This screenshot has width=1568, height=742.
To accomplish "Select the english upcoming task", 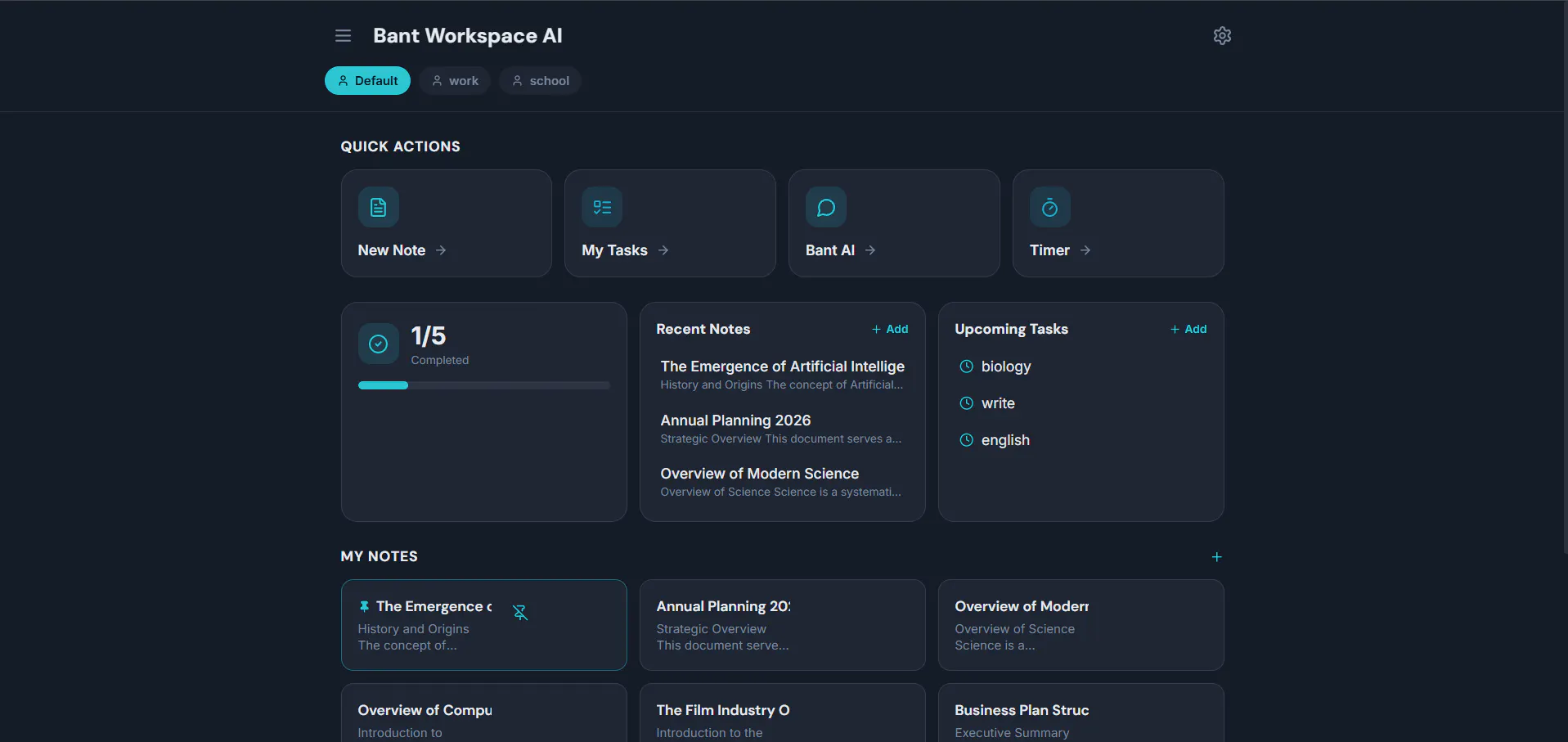I will click(1081, 440).
